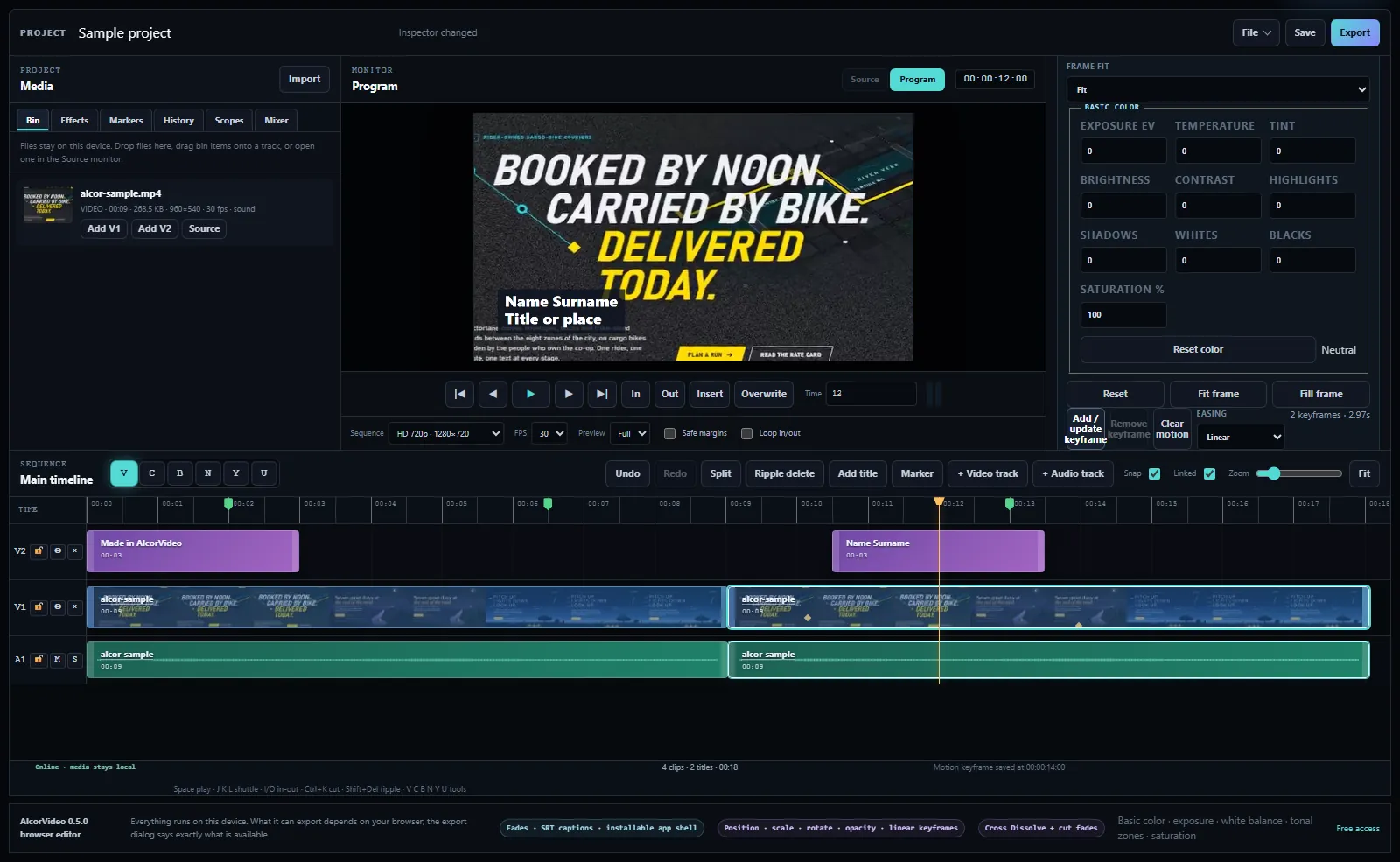This screenshot has width=1400, height=862.
Task: Click the Export button
Action: pos(1355,32)
